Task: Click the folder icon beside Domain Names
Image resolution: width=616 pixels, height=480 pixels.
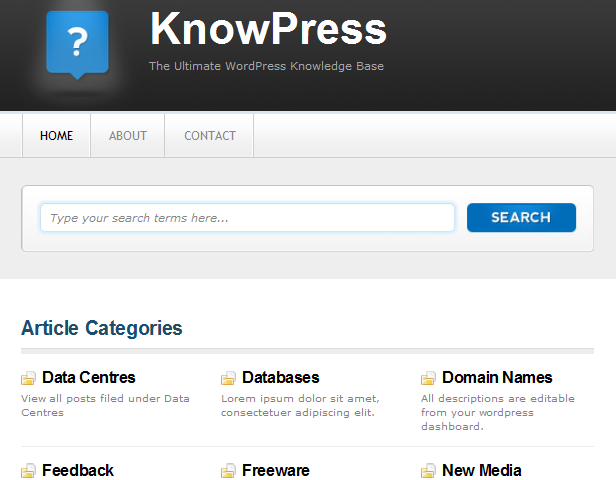Action: (x=428, y=378)
